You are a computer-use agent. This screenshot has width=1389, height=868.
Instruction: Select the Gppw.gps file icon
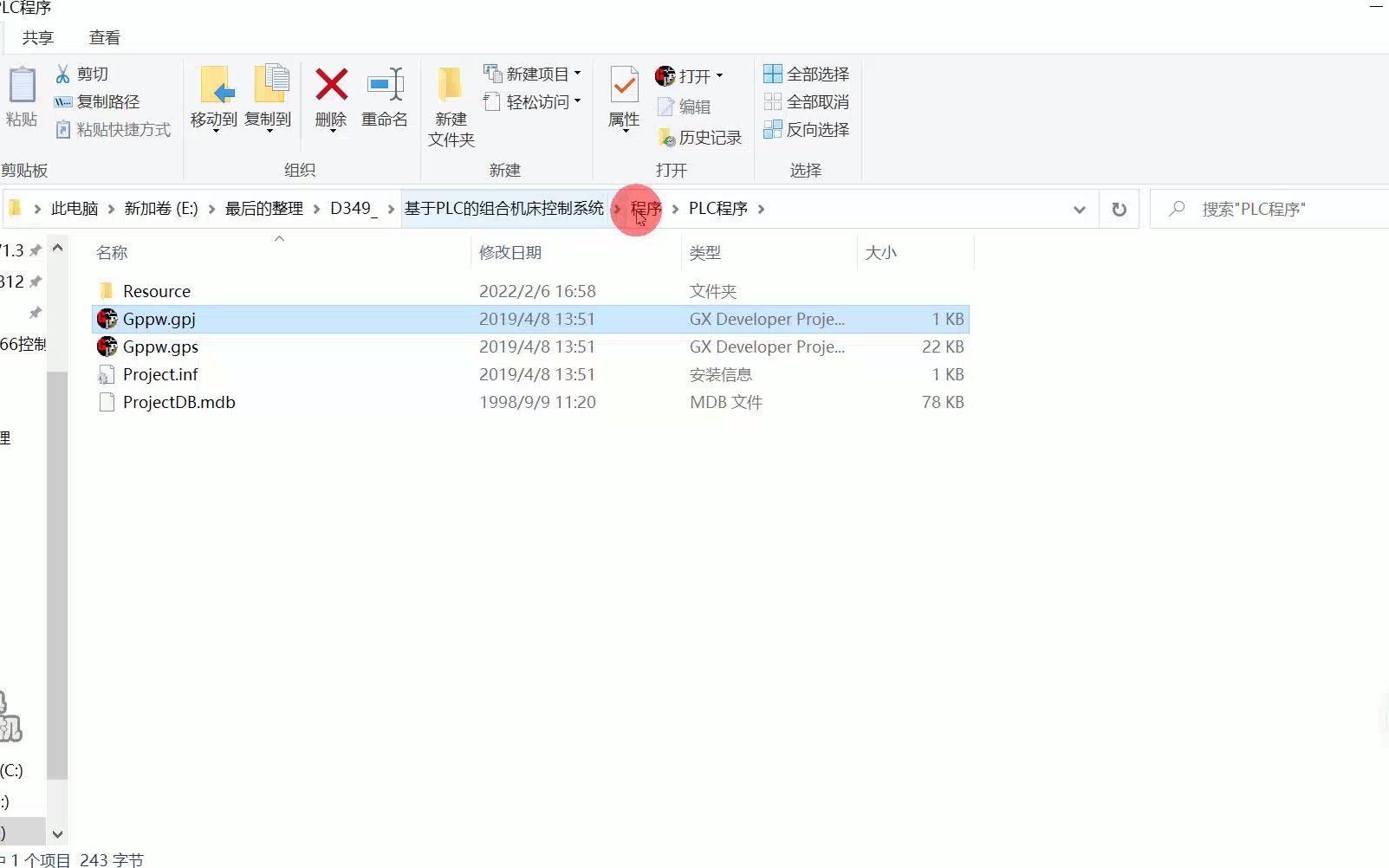click(107, 347)
